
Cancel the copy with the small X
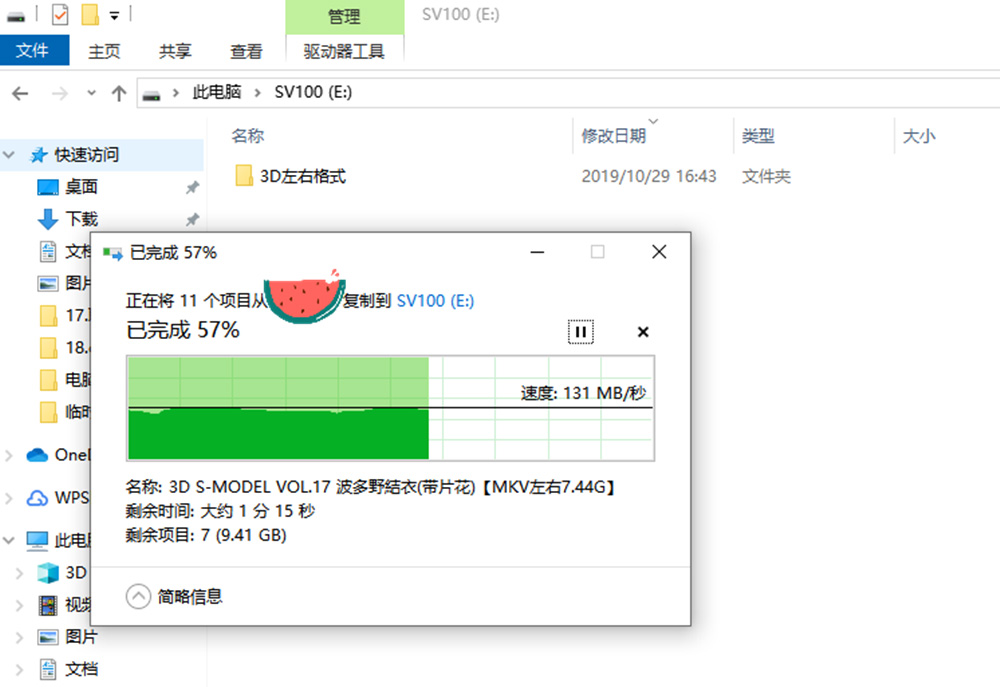click(x=643, y=332)
